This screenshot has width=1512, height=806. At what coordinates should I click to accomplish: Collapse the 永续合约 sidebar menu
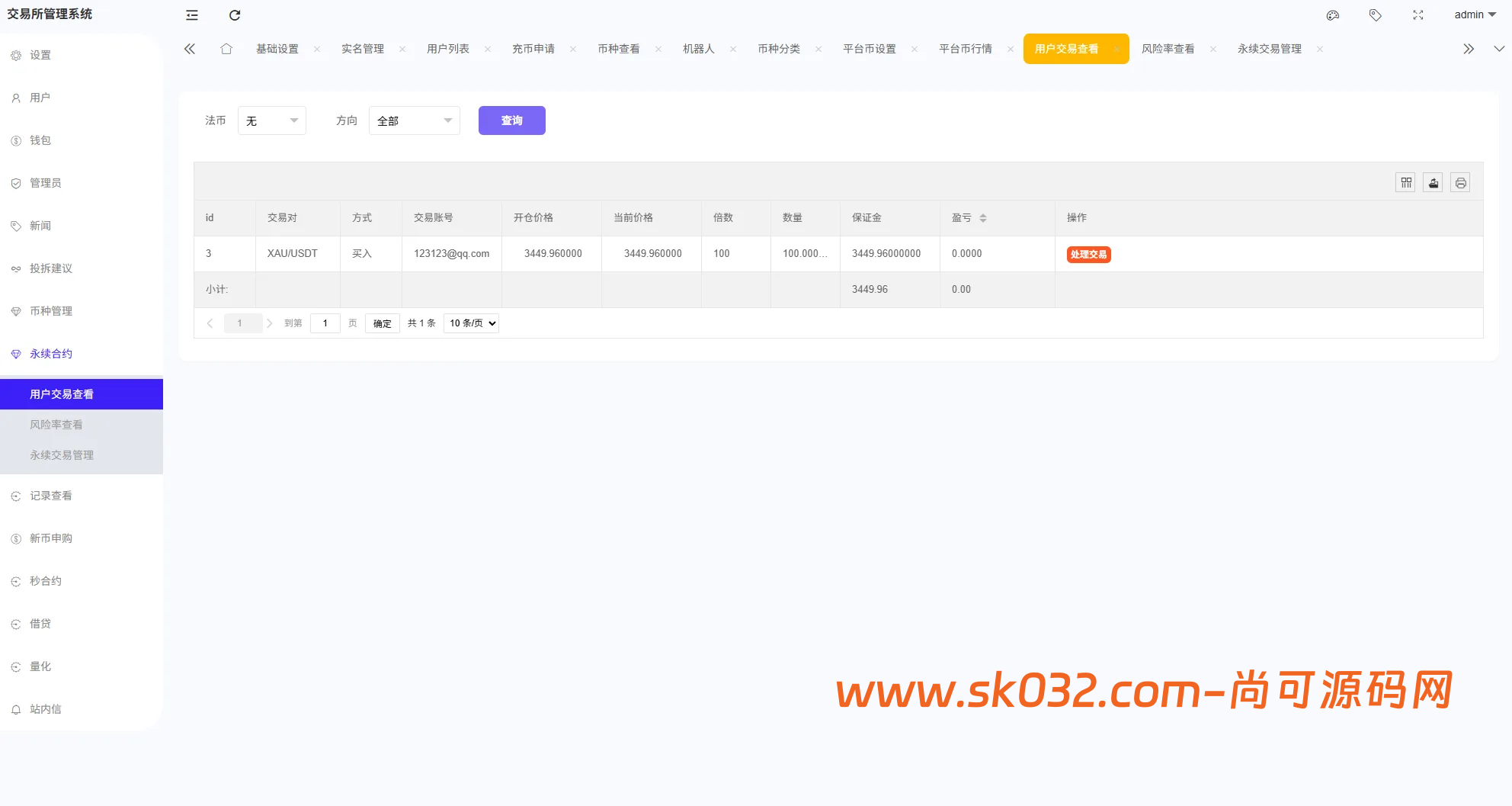(x=82, y=354)
